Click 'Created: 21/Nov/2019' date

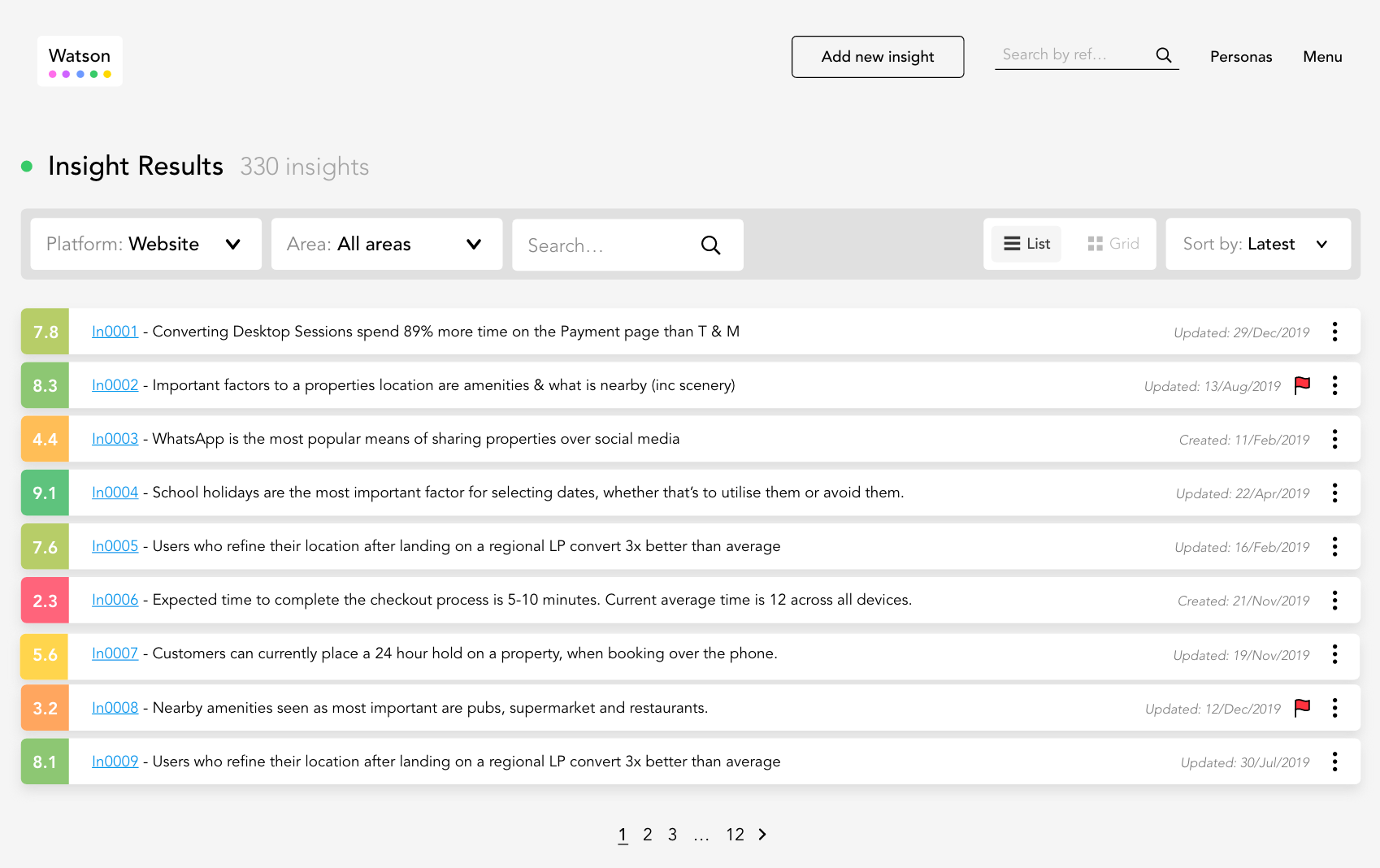(x=1243, y=601)
